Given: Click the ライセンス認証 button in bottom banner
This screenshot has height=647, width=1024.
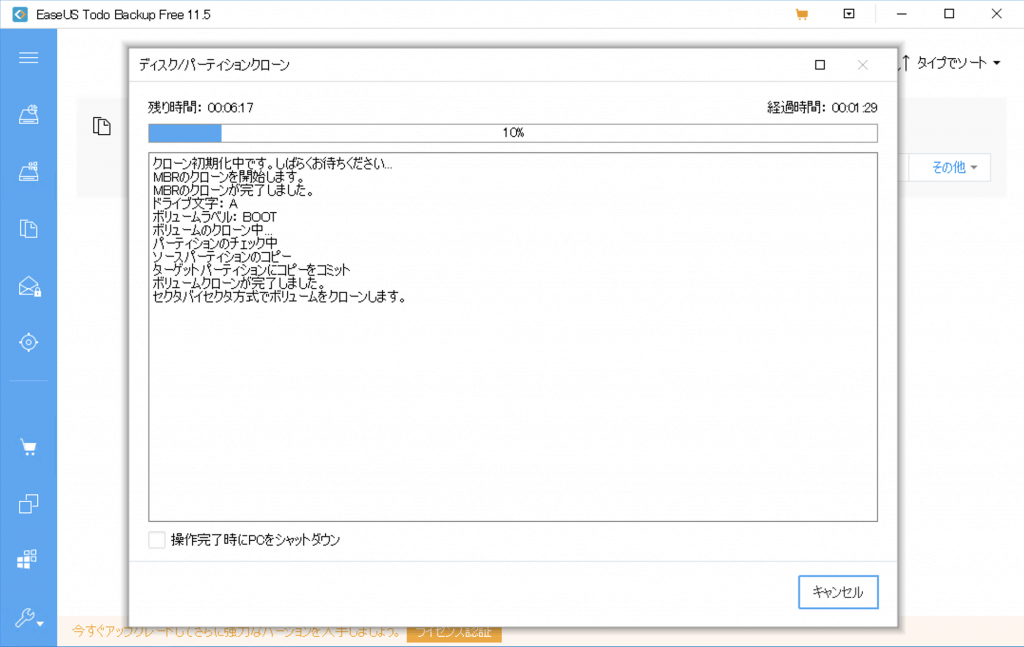Looking at the screenshot, I should point(454,632).
